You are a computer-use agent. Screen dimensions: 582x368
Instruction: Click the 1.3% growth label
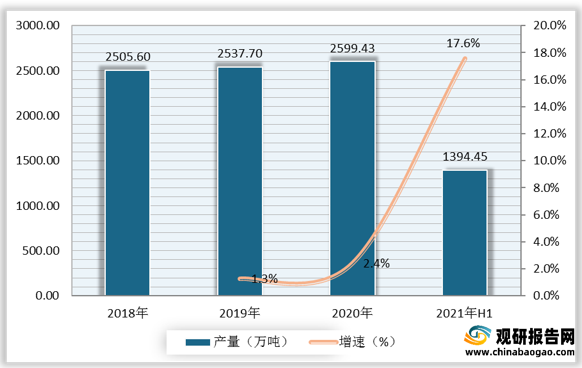click(264, 279)
